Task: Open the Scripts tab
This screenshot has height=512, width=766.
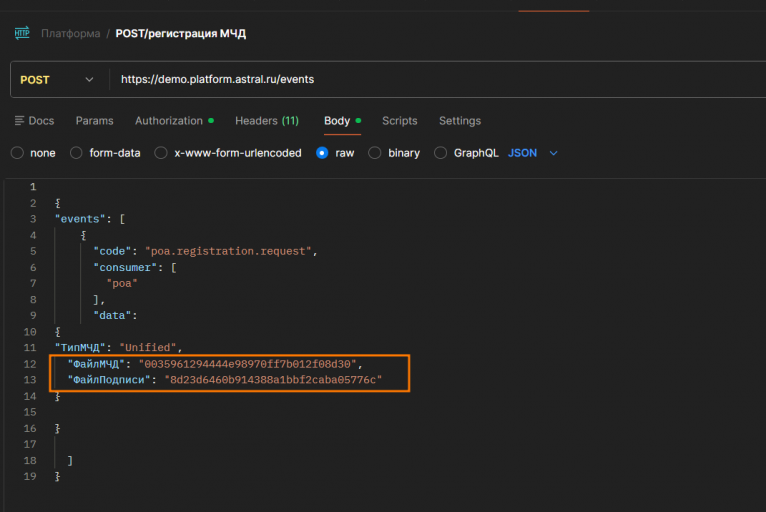Action: tap(399, 121)
